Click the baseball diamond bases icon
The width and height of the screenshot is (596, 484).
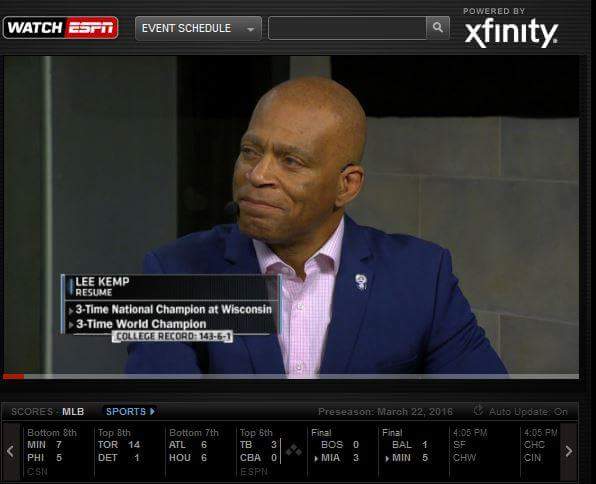(x=293, y=451)
